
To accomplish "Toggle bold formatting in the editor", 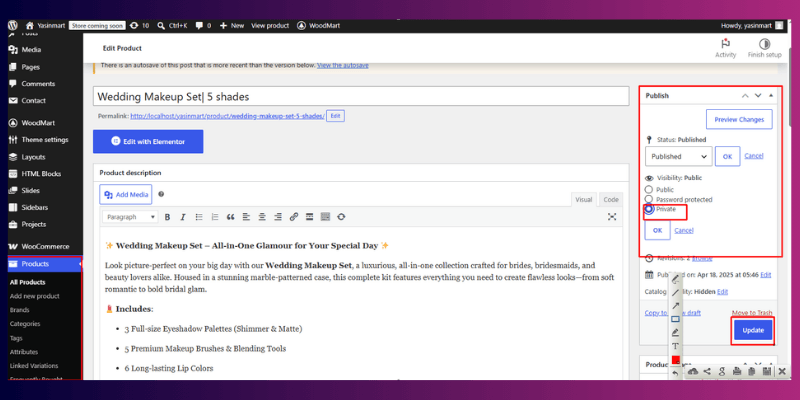I will click(x=167, y=217).
